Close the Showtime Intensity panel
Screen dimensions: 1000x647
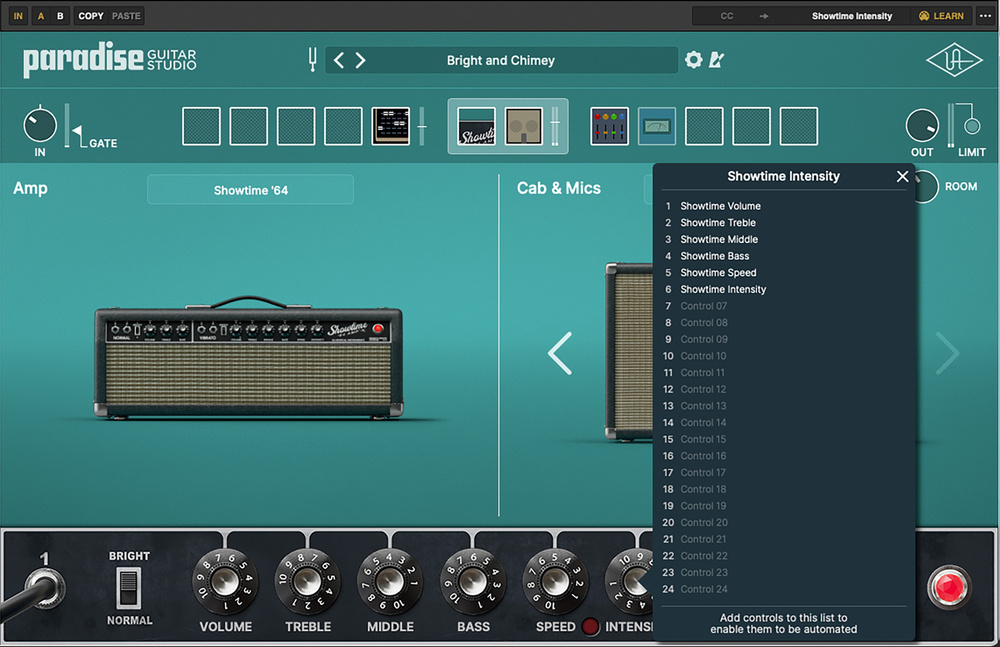pyautogui.click(x=902, y=176)
